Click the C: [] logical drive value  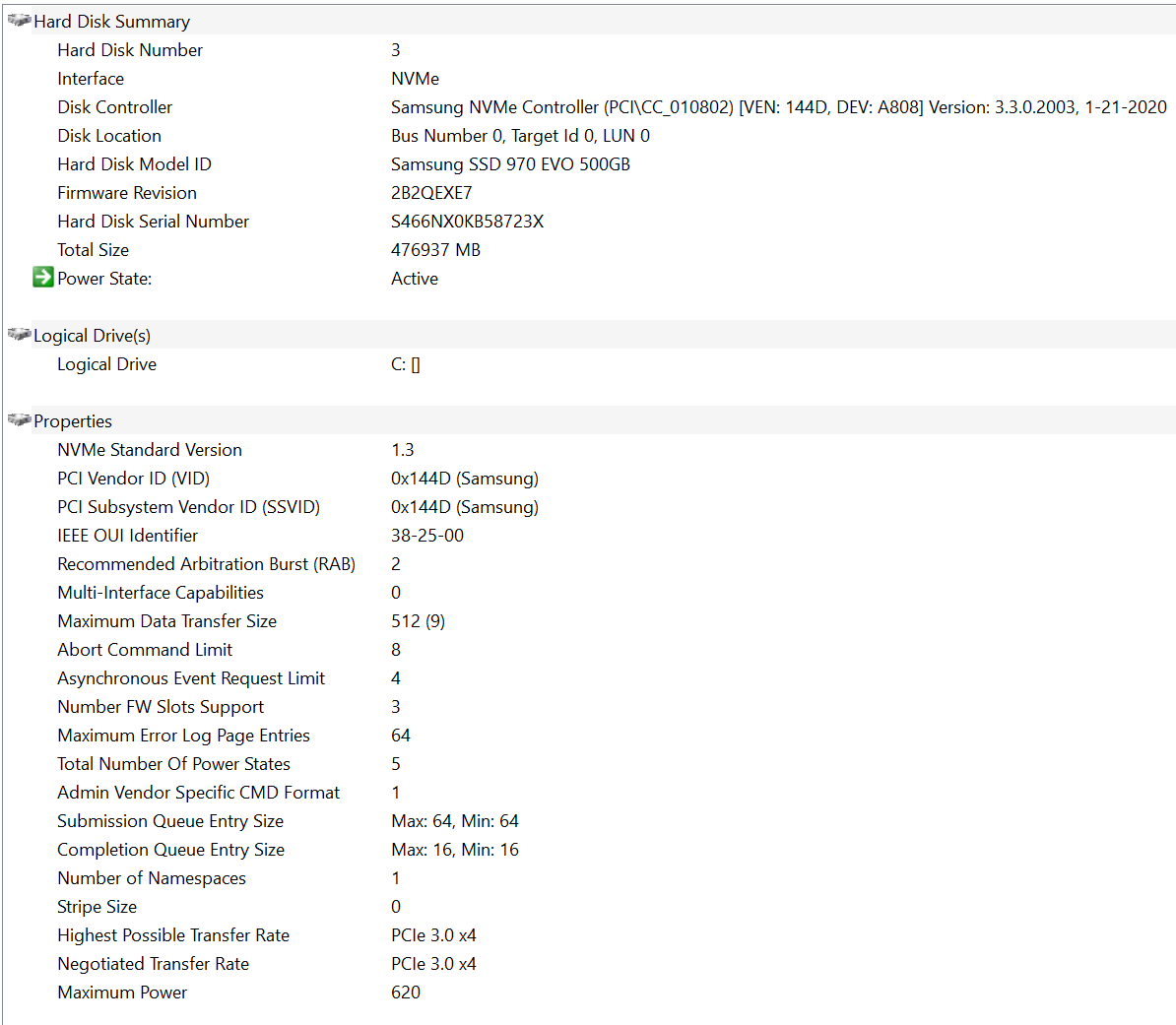406,364
